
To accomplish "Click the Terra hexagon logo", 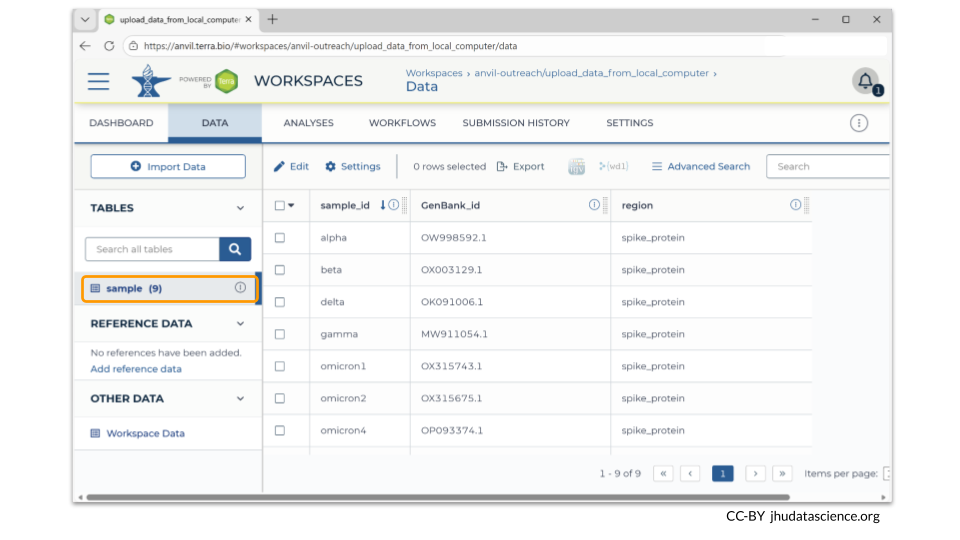I will [x=227, y=81].
